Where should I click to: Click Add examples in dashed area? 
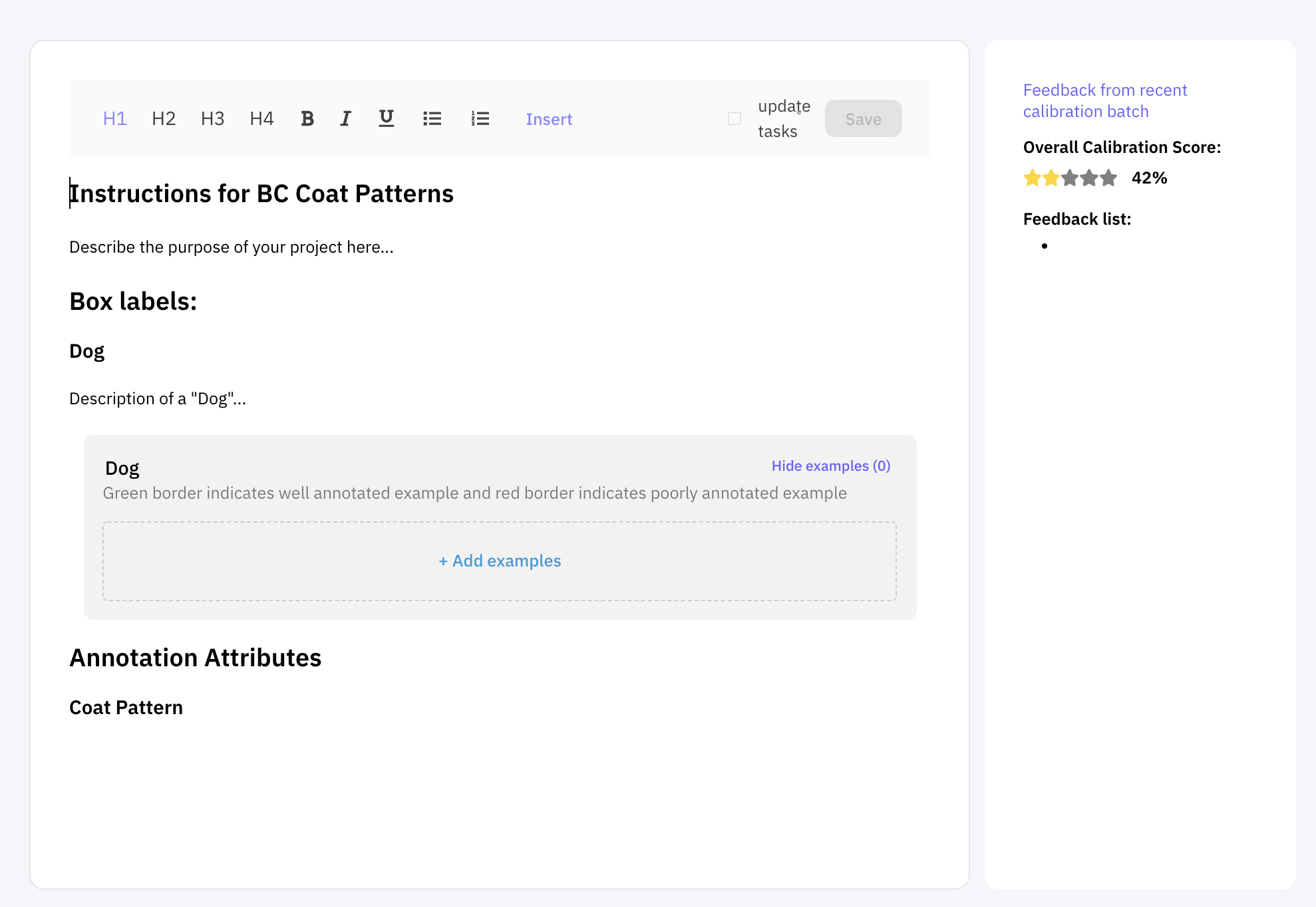(500, 561)
